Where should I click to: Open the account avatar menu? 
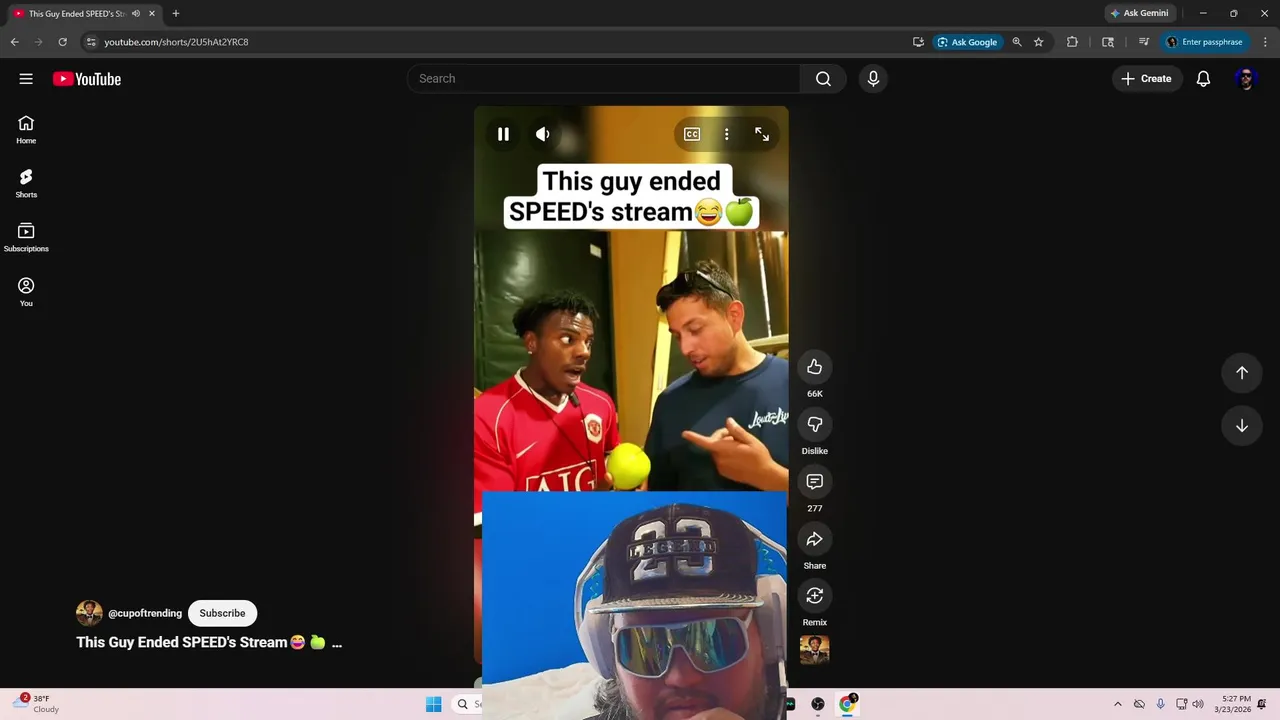(1245, 79)
